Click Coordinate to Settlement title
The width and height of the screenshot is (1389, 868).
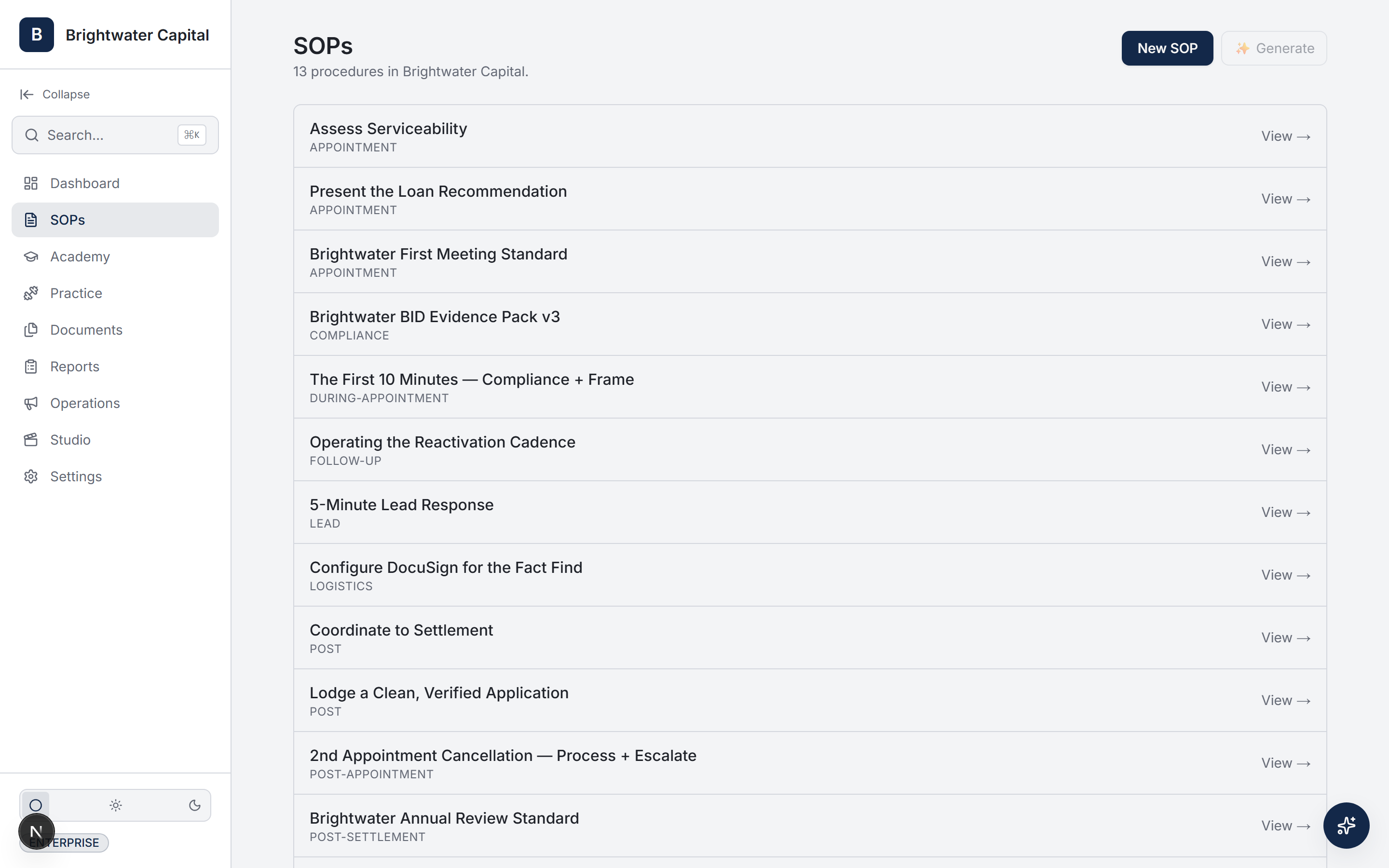(401, 630)
